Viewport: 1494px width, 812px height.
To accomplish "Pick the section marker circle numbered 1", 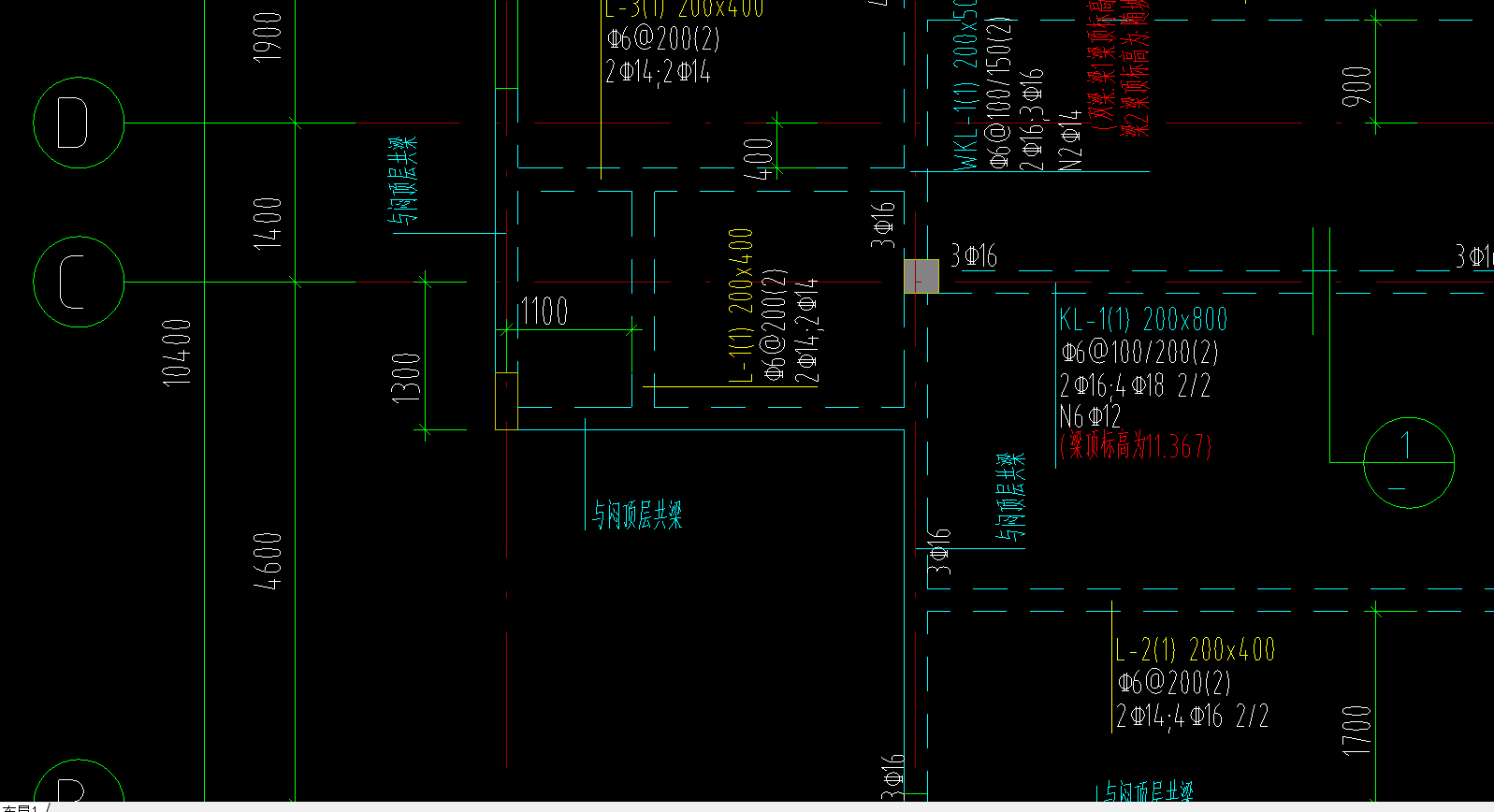I will click(1409, 463).
